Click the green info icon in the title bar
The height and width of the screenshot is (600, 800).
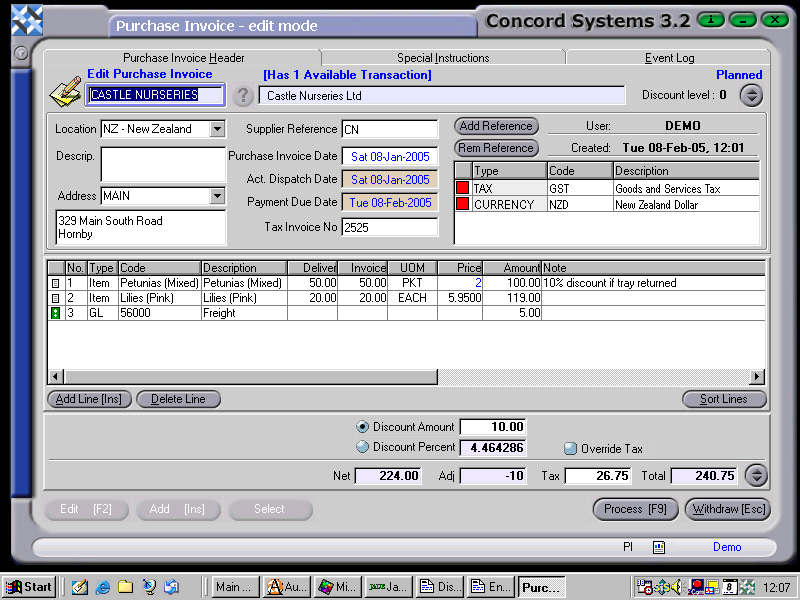click(x=710, y=19)
